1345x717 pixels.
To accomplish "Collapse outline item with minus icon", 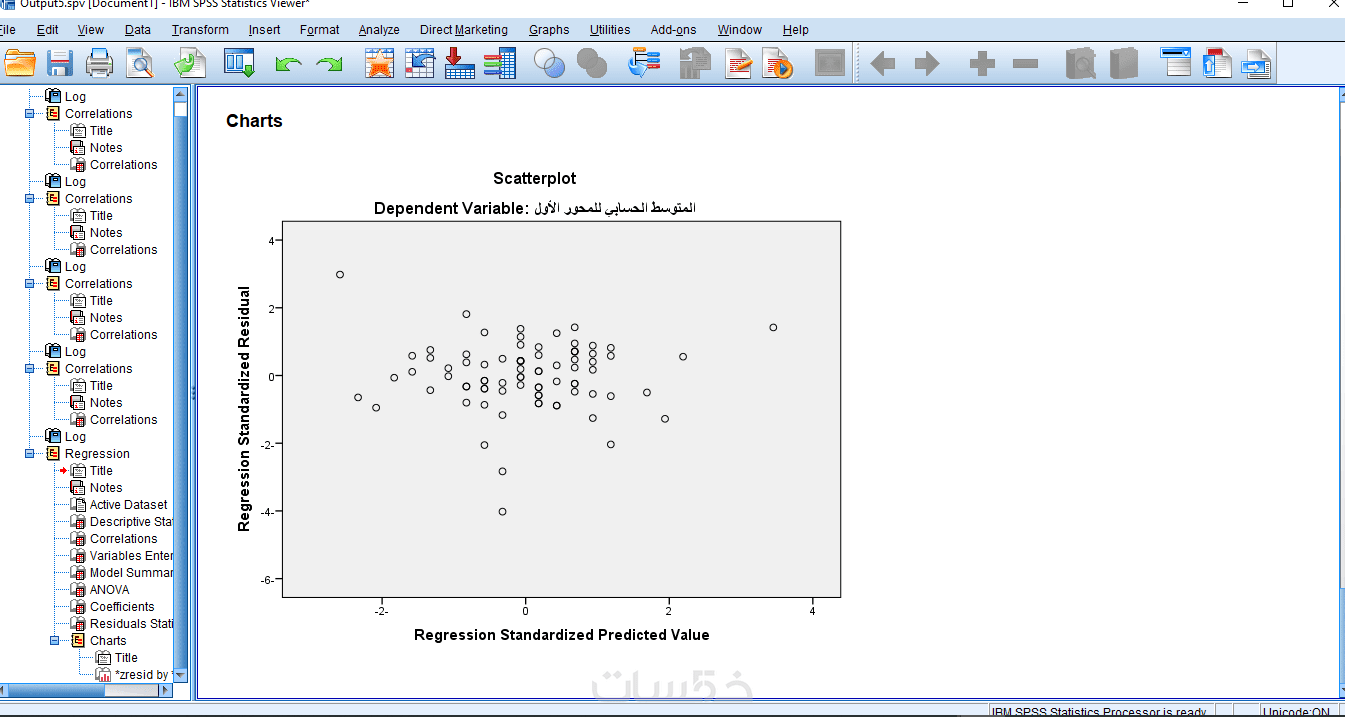I will click(1025, 65).
